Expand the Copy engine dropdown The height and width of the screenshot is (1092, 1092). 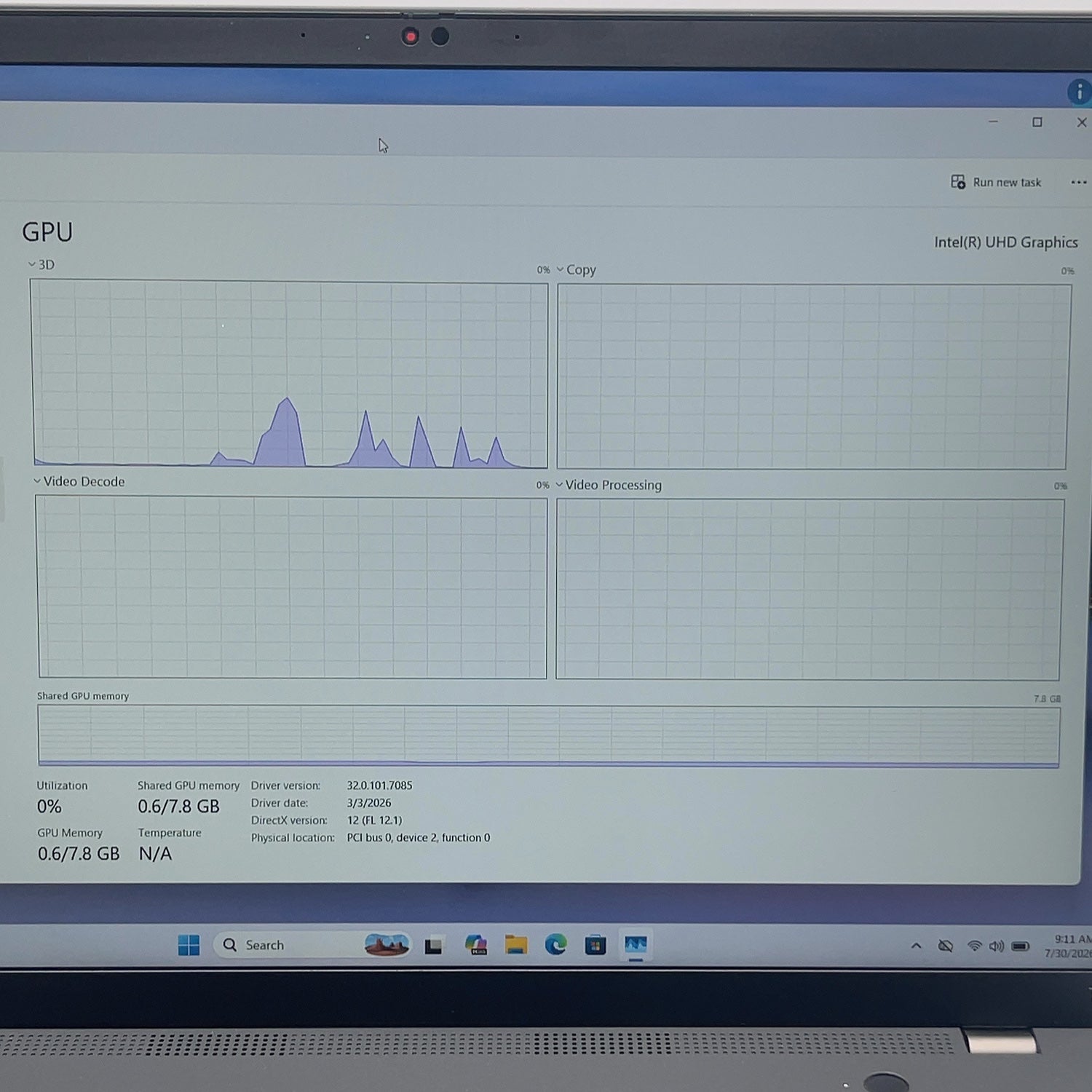(577, 269)
